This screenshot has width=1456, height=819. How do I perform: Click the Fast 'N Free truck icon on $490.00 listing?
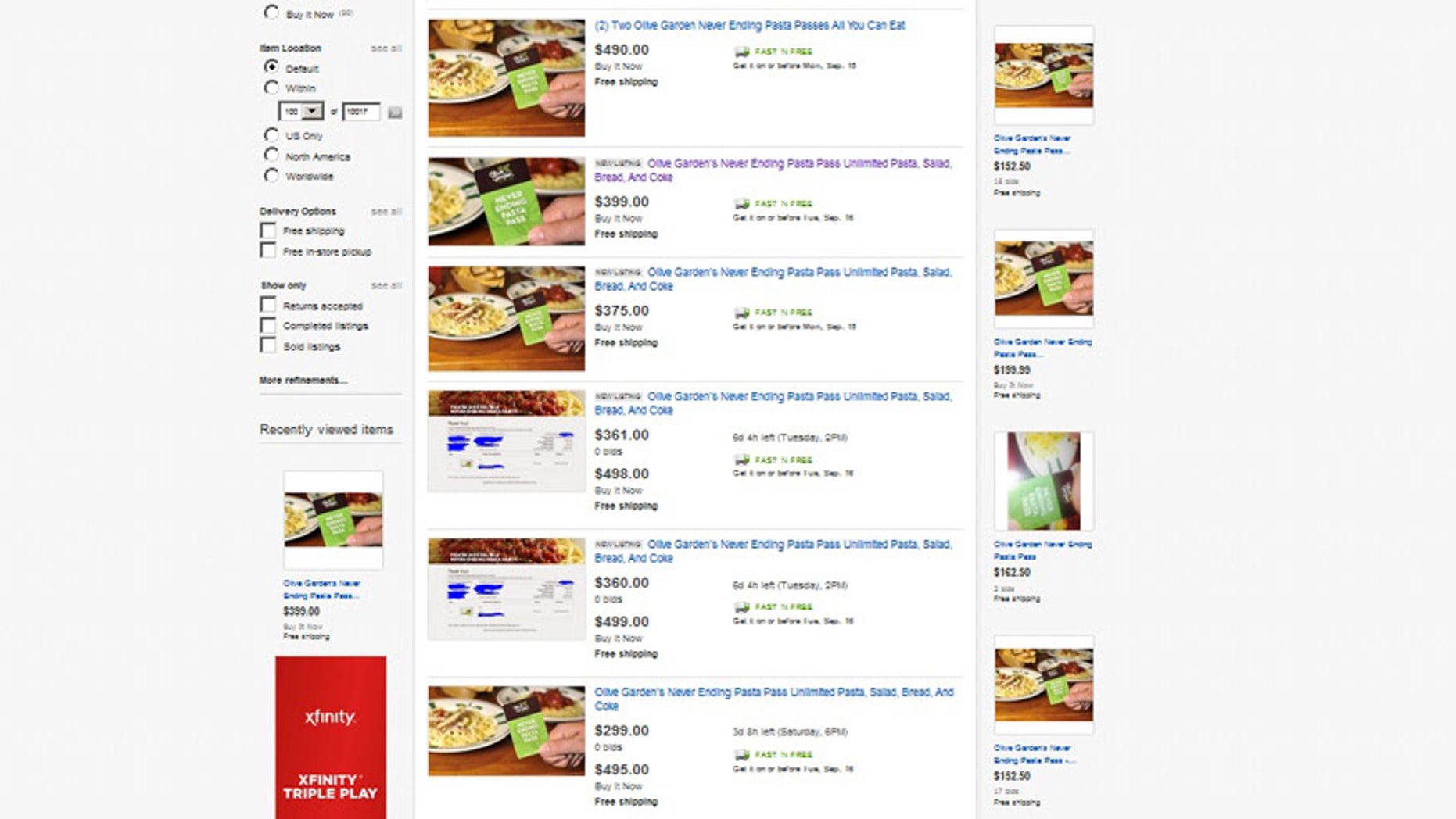(741, 52)
